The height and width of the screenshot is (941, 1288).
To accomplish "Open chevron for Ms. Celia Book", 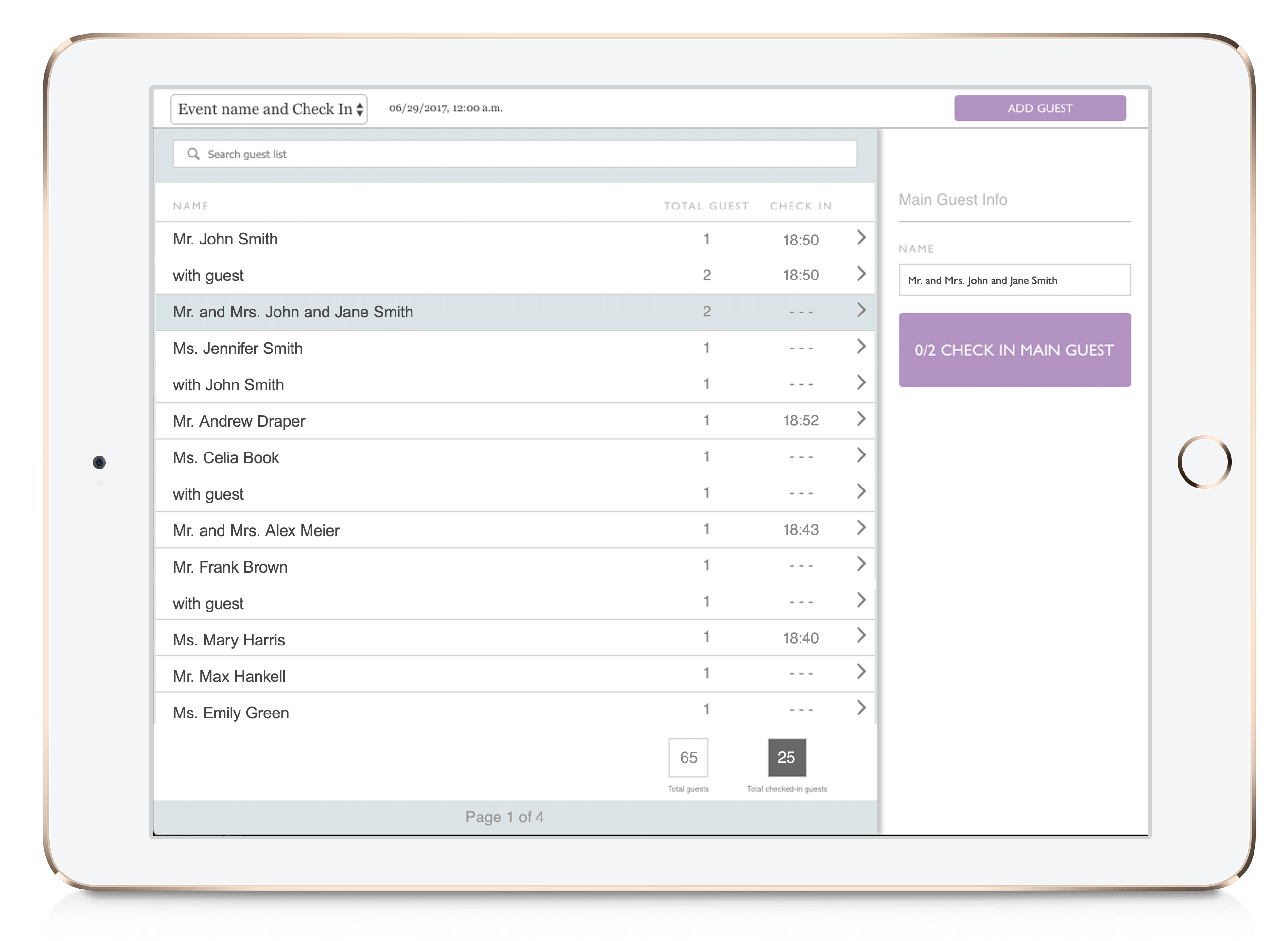I will [861, 456].
